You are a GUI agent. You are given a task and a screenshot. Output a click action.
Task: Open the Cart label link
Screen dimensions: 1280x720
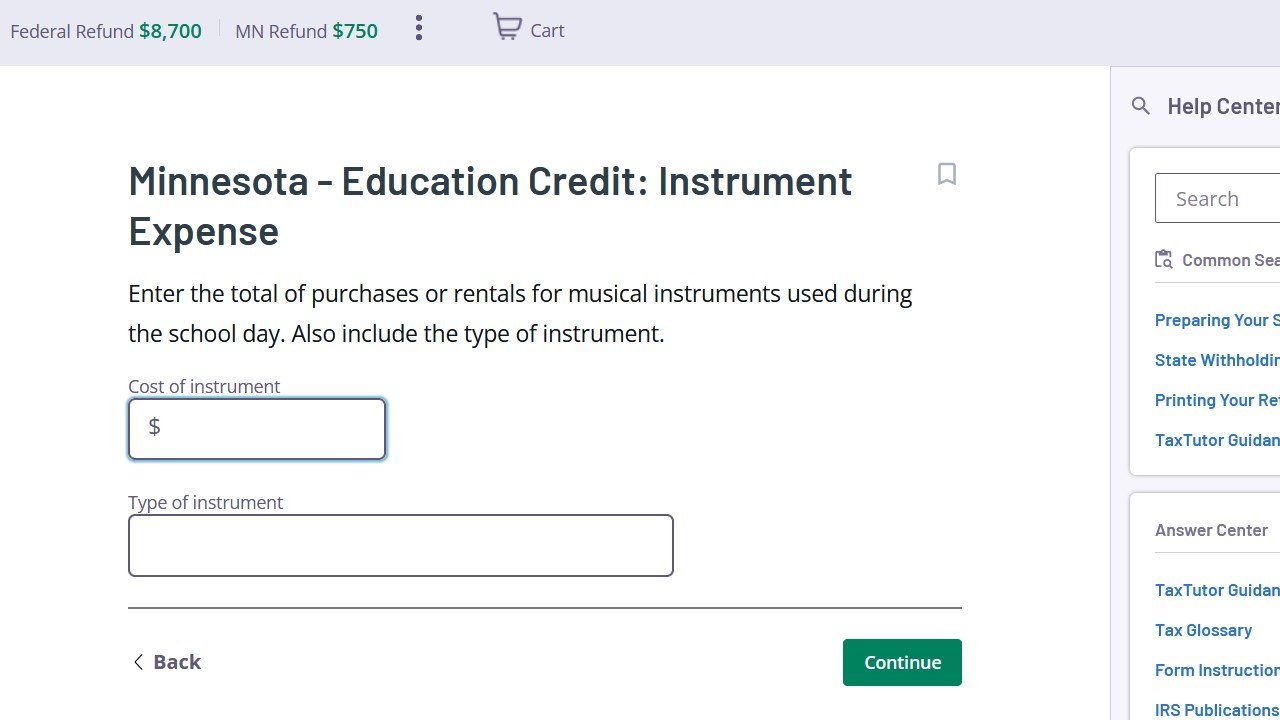click(x=547, y=31)
